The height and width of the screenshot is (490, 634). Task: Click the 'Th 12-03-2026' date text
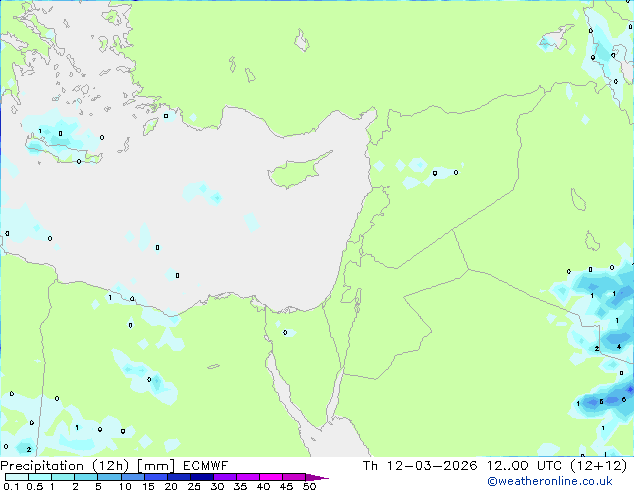coord(420,466)
